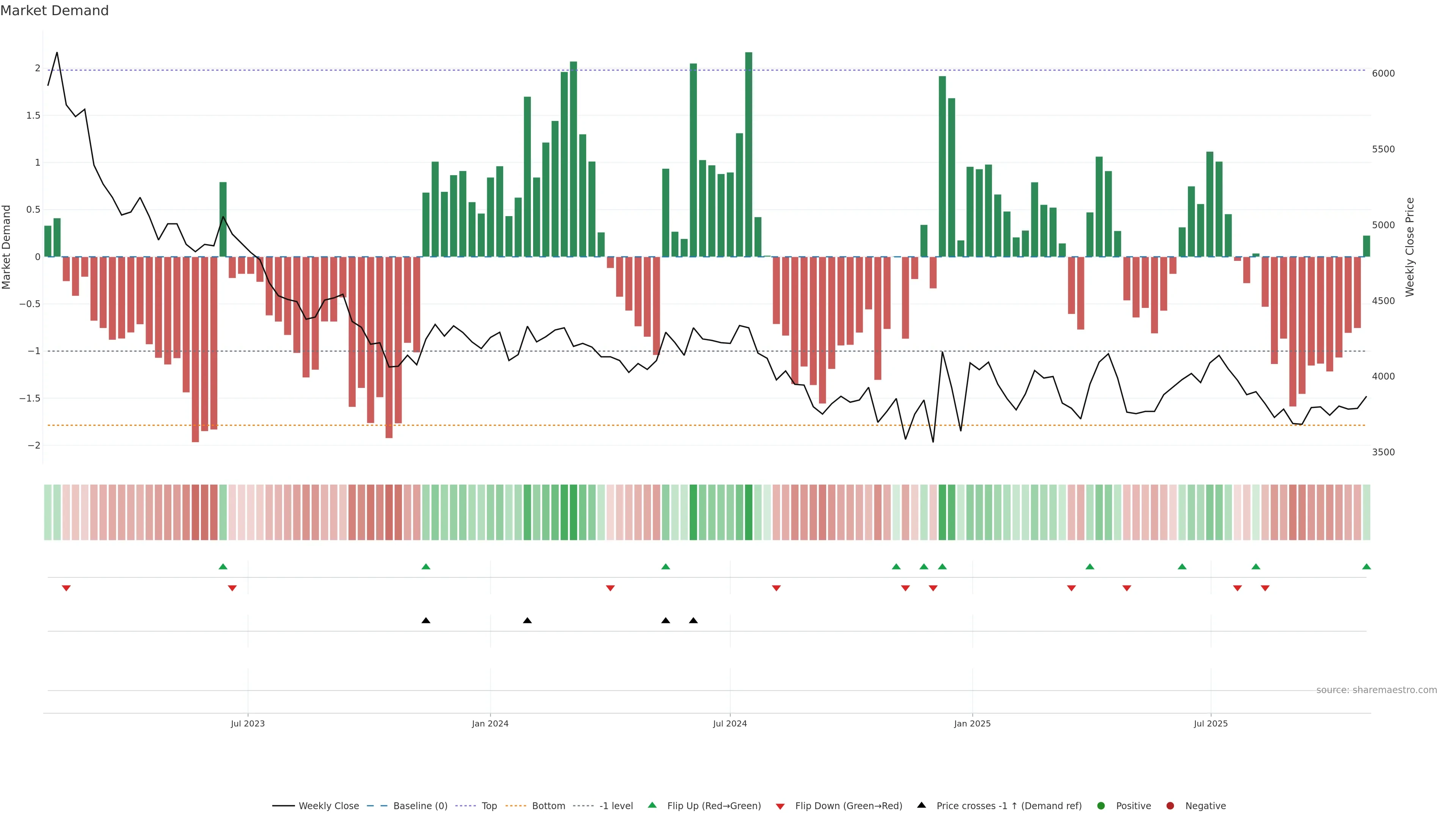Click the Positive green dot legend

pyautogui.click(x=1100, y=806)
